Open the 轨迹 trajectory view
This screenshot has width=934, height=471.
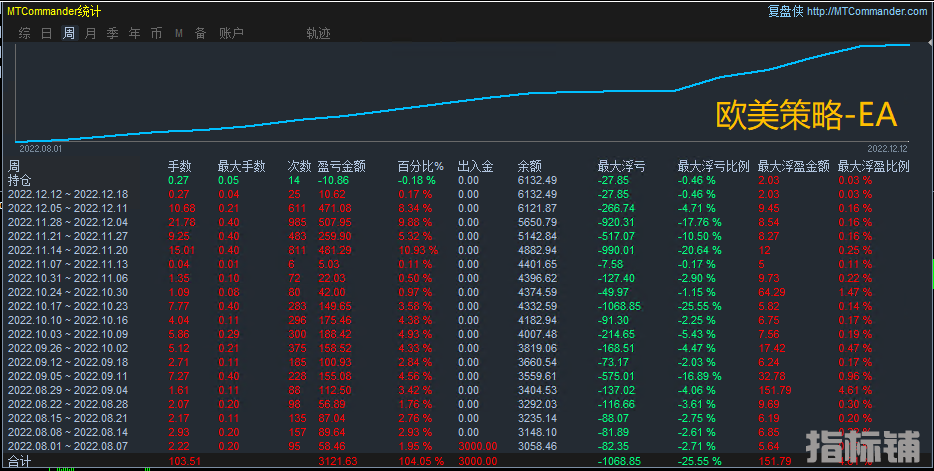click(318, 33)
